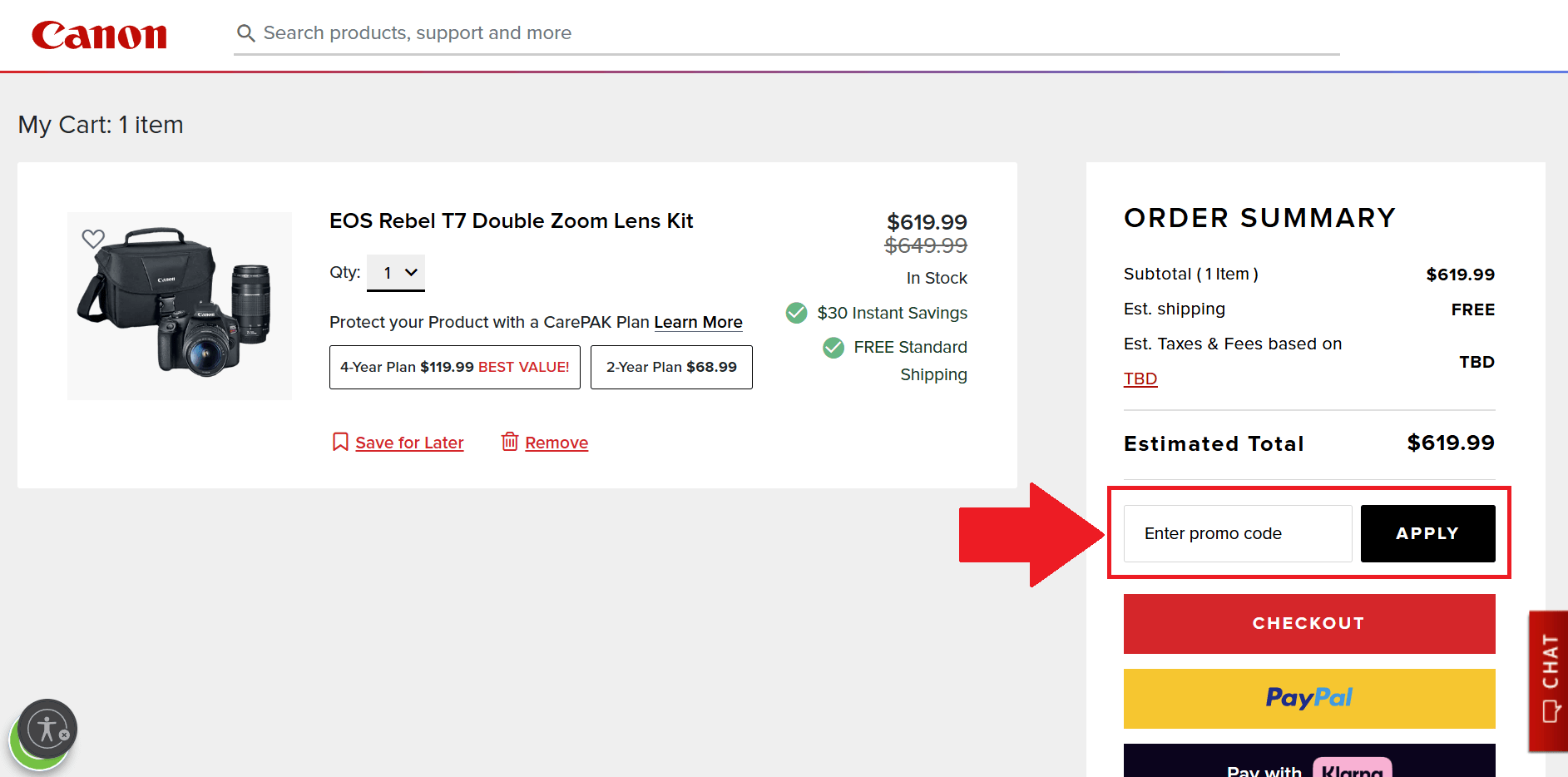Viewport: 1568px width, 777px height.
Task: Click the Remove item link
Action: tap(556, 443)
